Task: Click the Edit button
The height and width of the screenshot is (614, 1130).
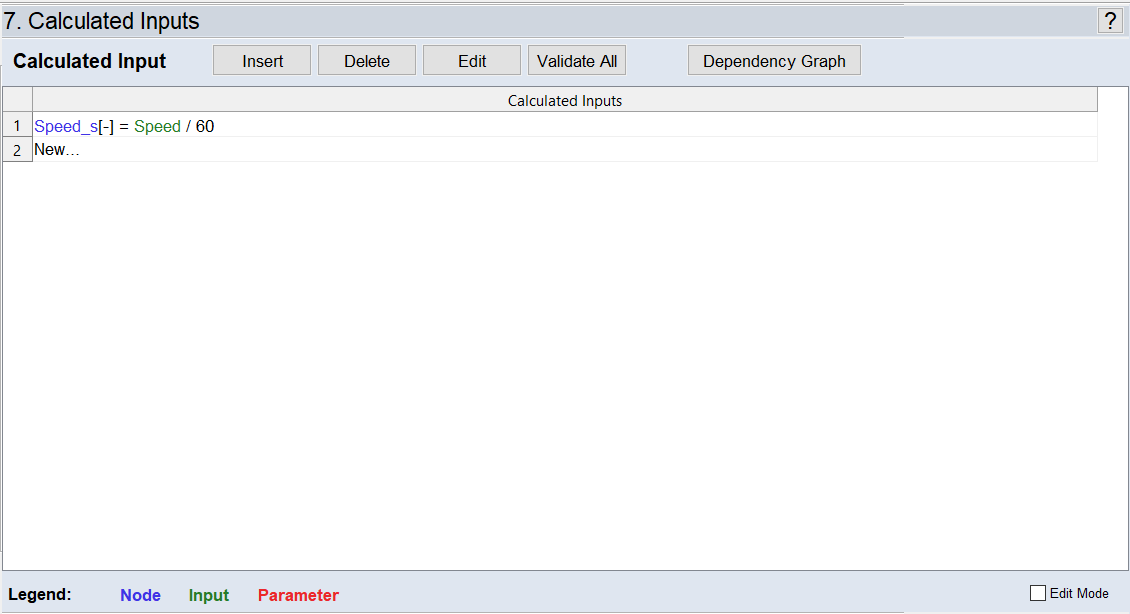Action: [472, 61]
